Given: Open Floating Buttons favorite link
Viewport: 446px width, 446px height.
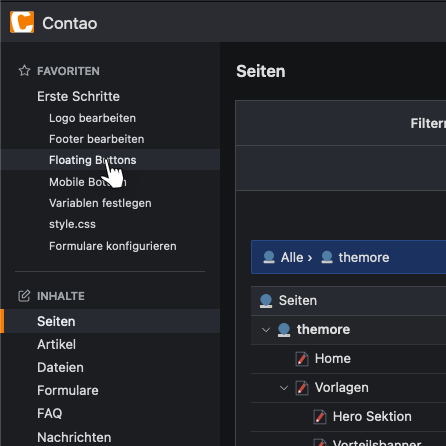Looking at the screenshot, I should (x=93, y=160).
